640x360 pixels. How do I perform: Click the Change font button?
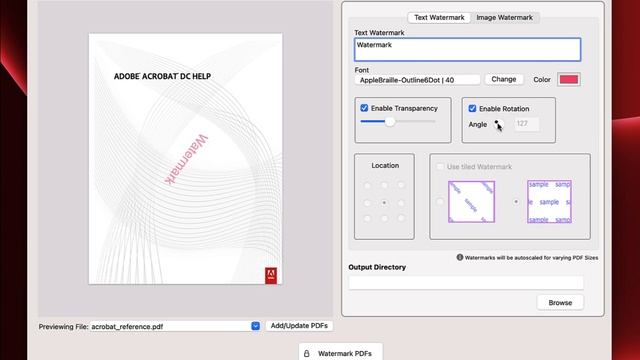coord(504,79)
